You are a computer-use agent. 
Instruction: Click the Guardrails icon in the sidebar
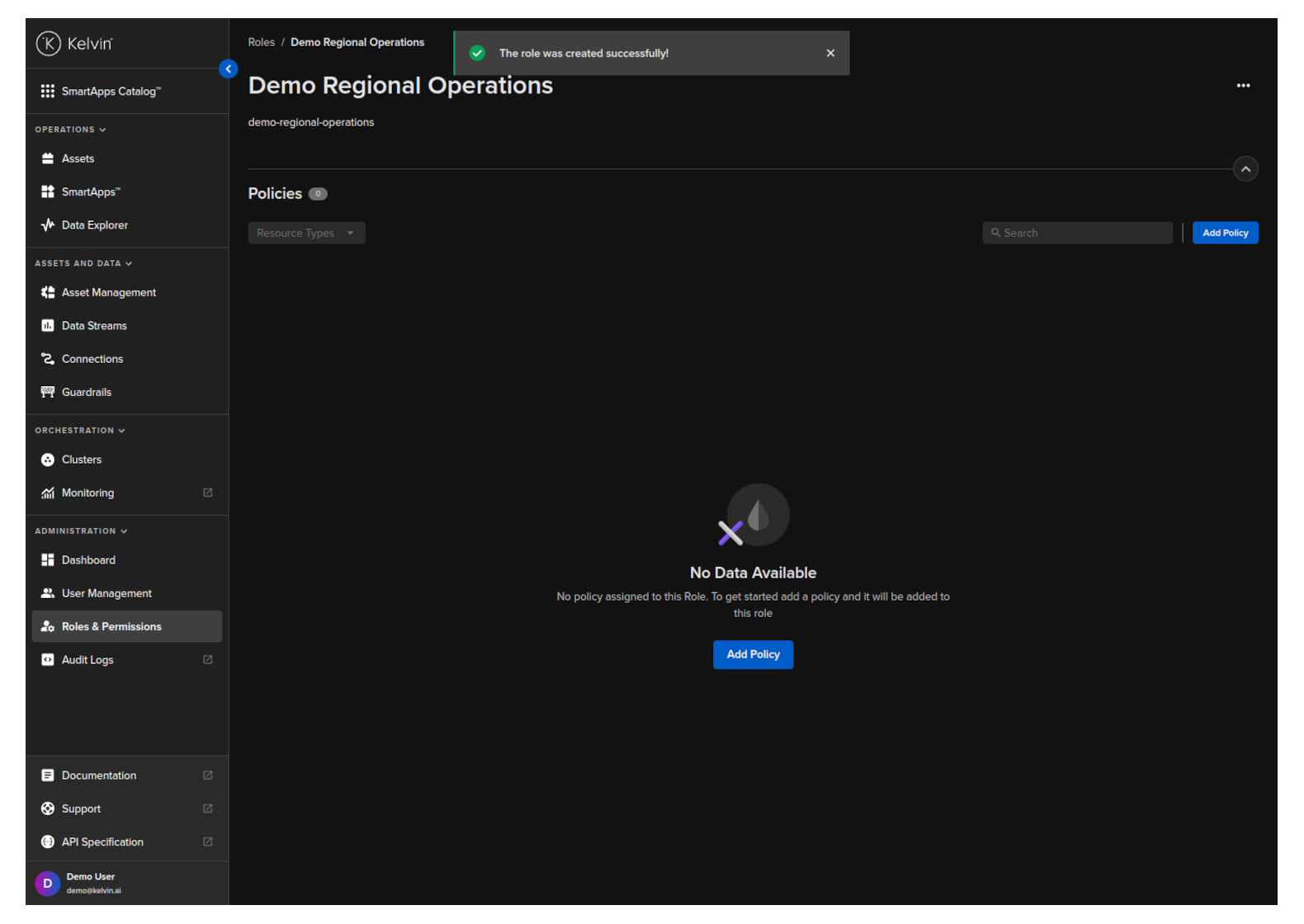coord(48,393)
